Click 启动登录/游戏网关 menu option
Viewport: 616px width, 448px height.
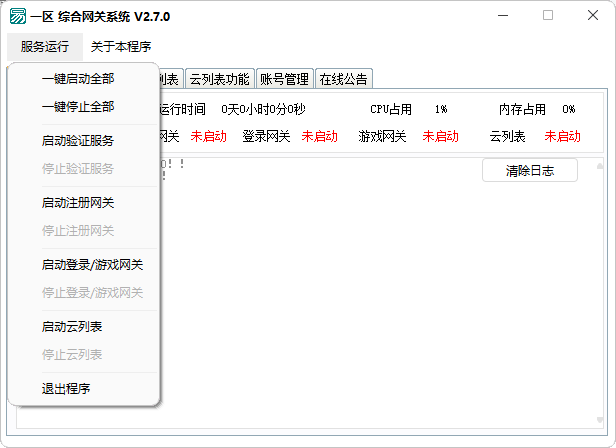[x=92, y=265]
